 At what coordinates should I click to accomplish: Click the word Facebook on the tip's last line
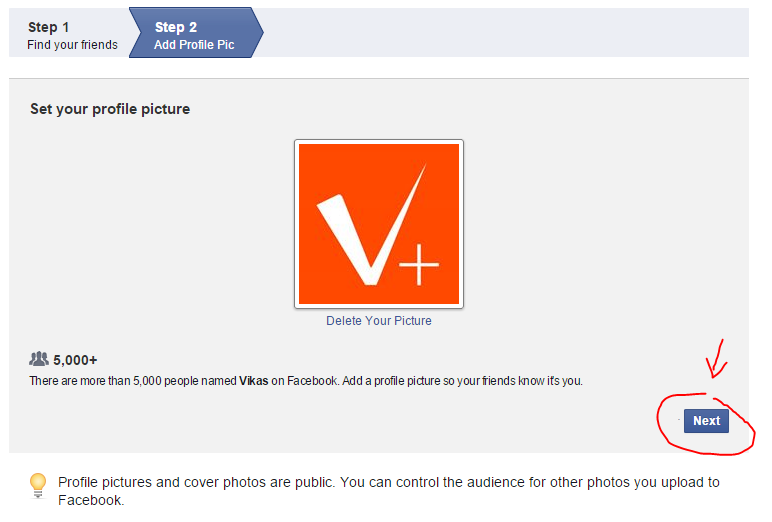(91, 500)
